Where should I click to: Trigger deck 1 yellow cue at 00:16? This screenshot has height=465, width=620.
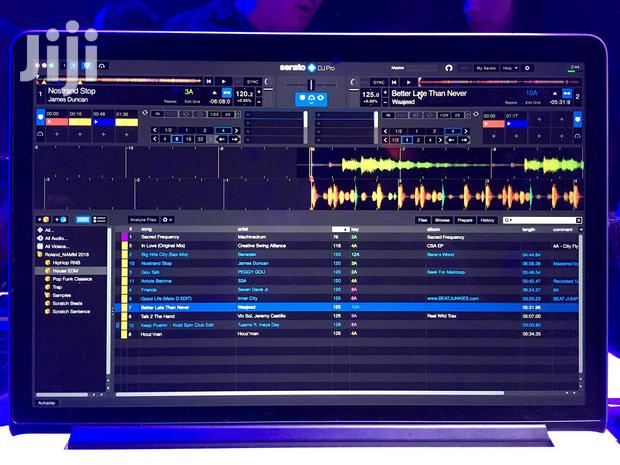point(80,122)
